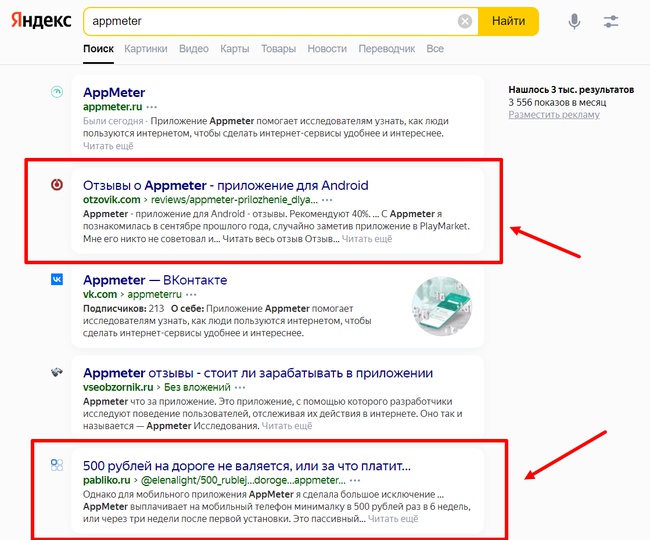Open the @elenalight/500_rublej path link

tap(243, 480)
